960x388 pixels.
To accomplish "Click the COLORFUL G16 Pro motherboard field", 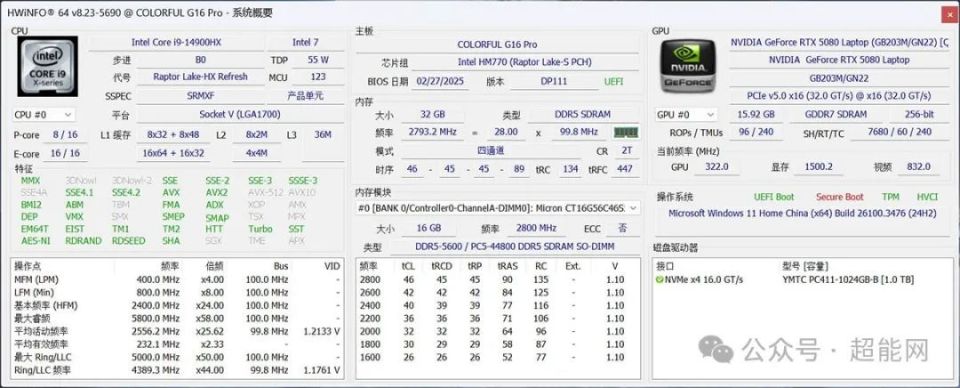I will pos(497,45).
